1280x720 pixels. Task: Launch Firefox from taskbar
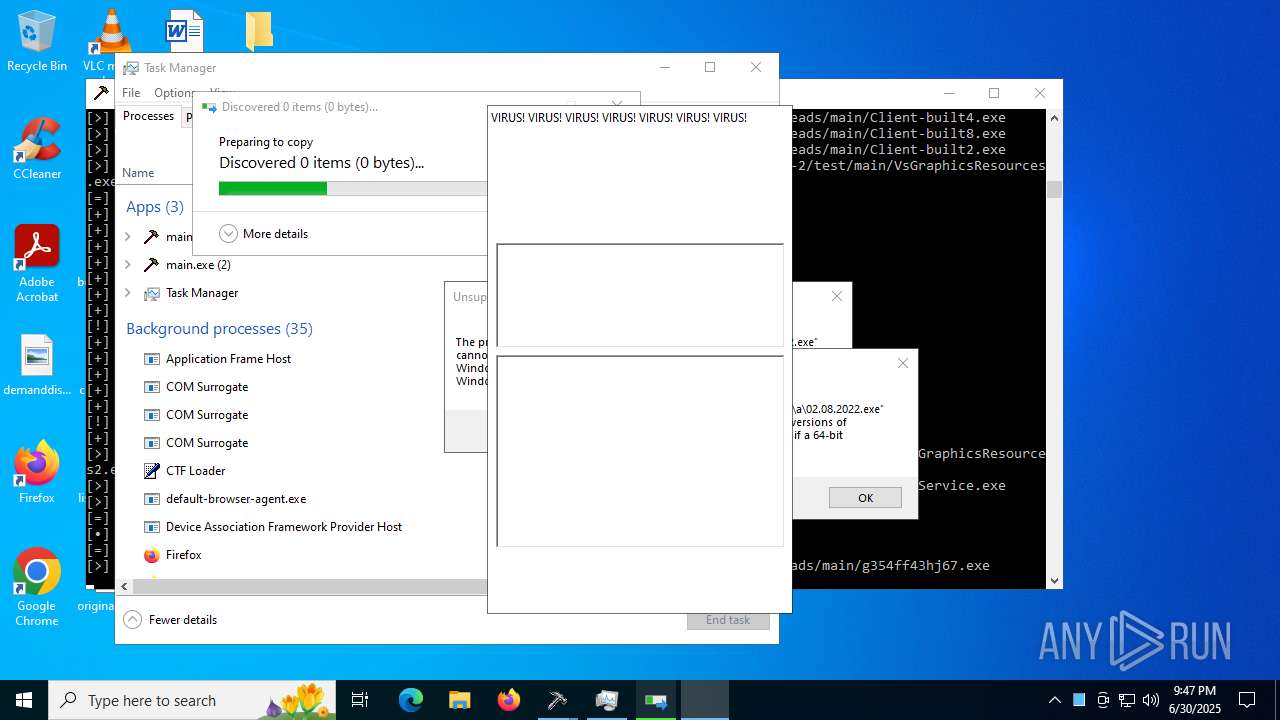tap(509, 700)
